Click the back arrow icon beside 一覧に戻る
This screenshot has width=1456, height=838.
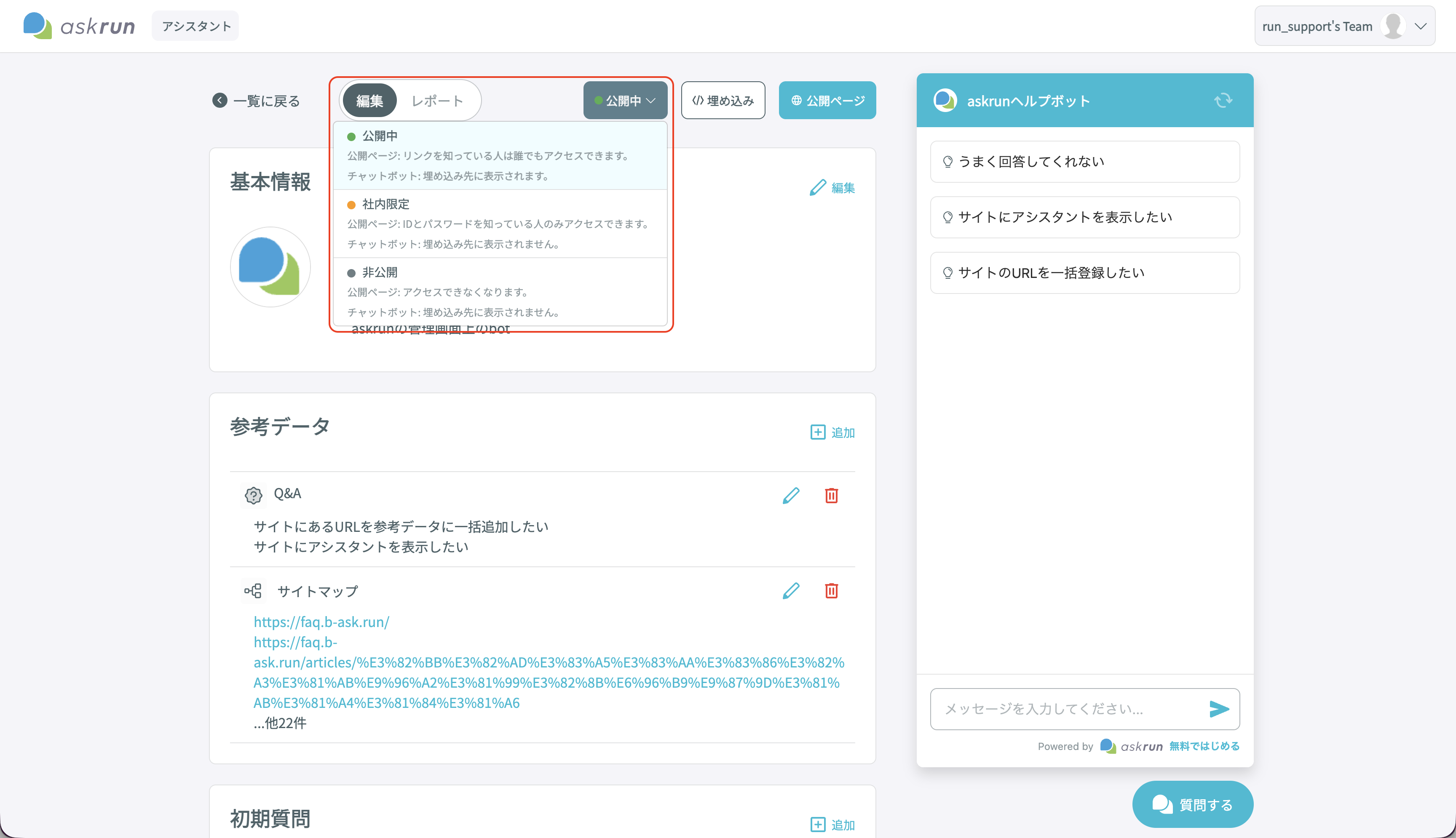219,101
